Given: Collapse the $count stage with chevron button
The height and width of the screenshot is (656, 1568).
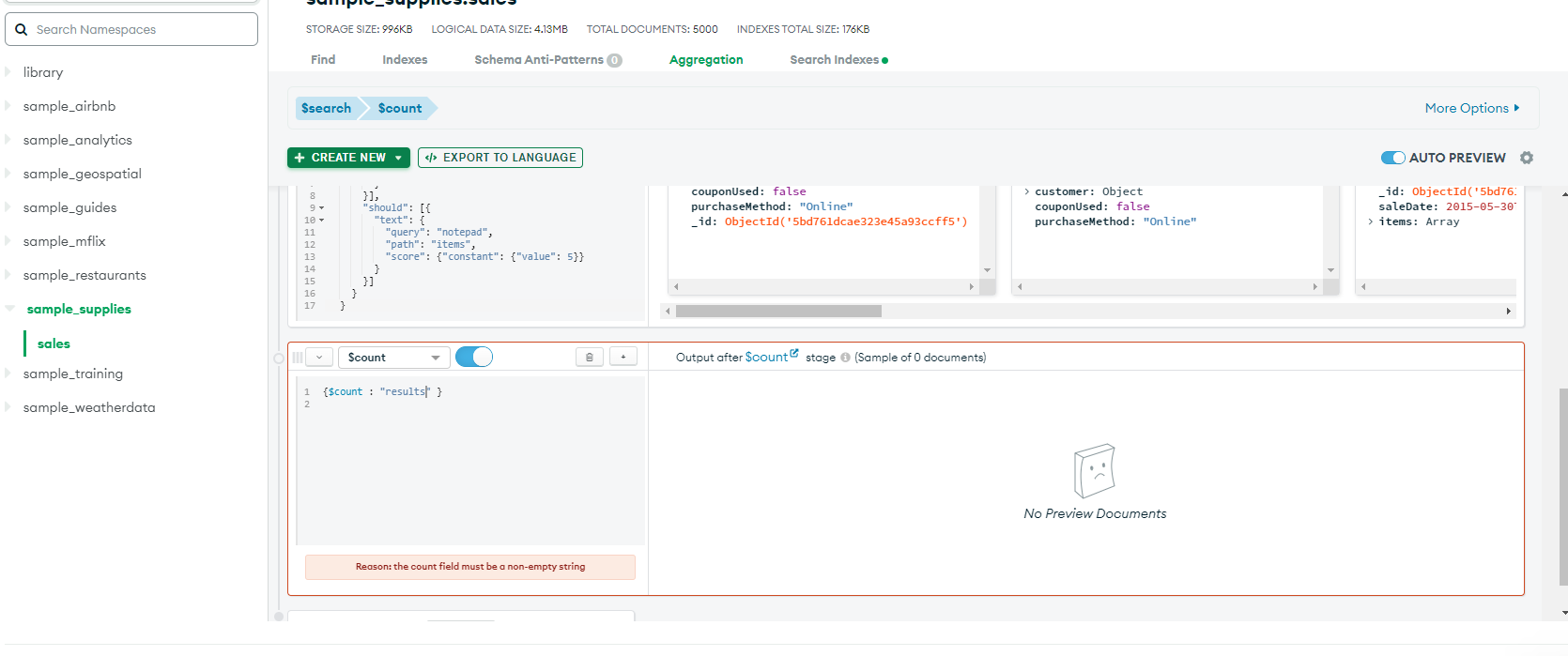Looking at the screenshot, I should [319, 358].
